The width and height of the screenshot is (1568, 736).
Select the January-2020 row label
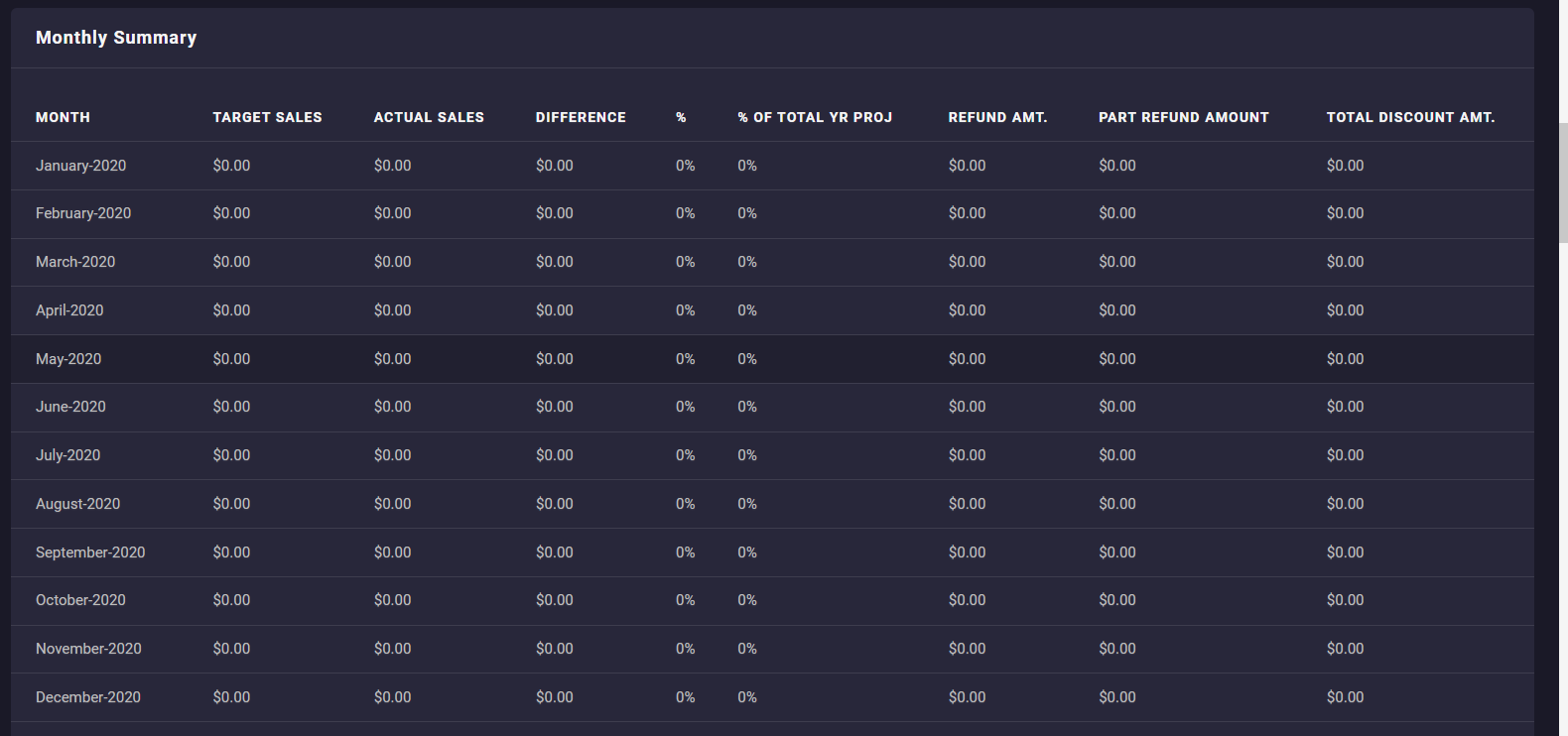(x=80, y=166)
